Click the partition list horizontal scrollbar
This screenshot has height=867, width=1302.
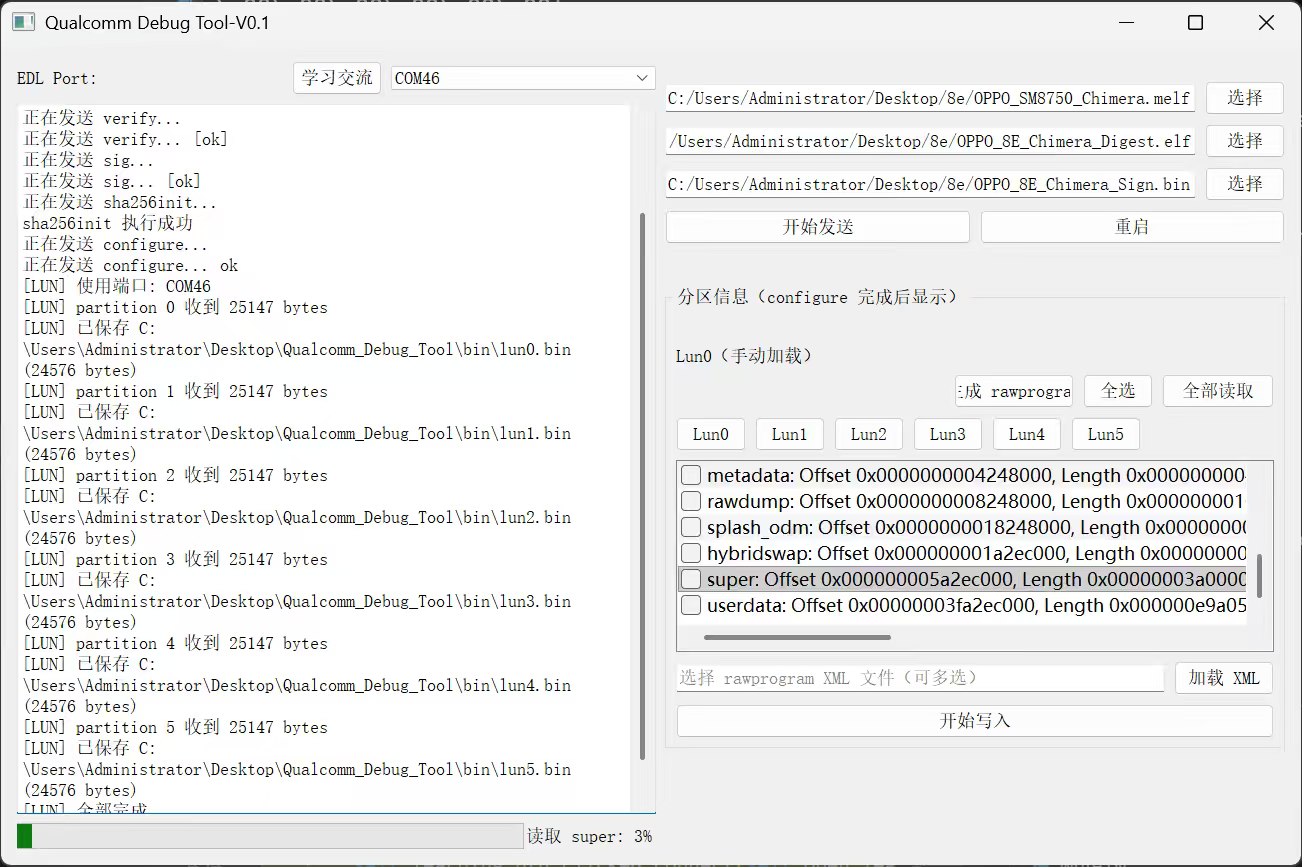(x=797, y=637)
